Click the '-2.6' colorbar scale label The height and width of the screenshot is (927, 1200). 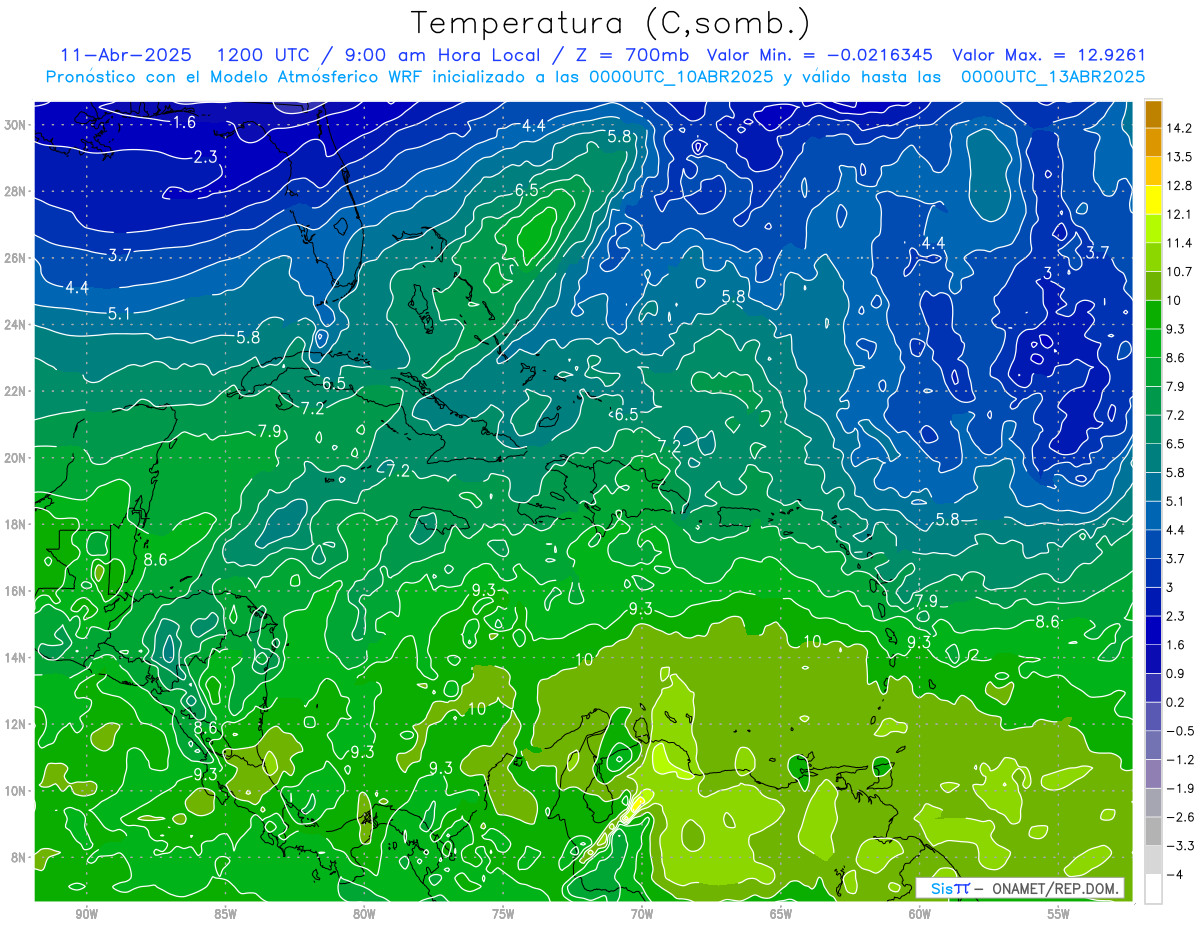click(1181, 817)
